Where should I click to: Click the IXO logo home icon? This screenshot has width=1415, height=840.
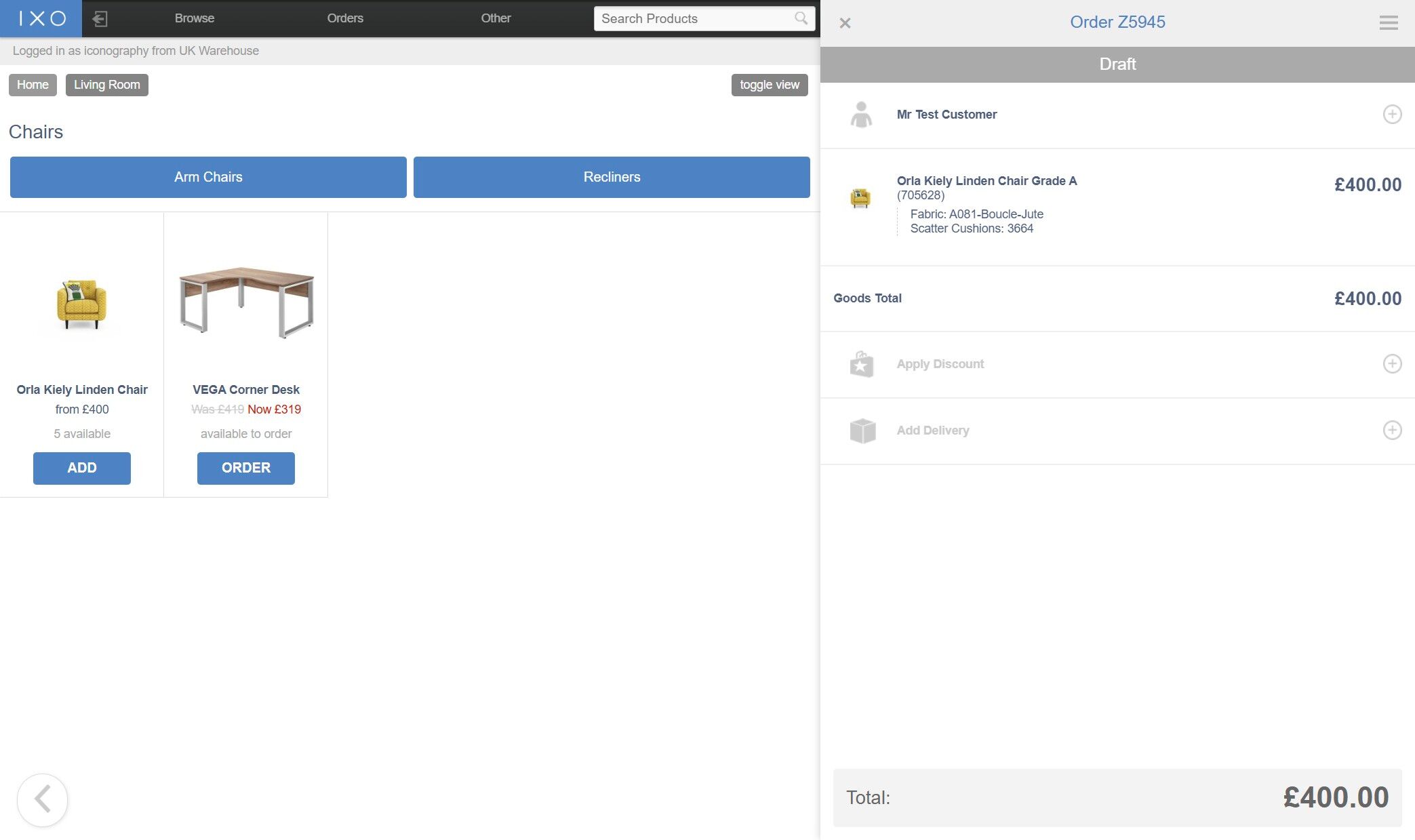coord(41,18)
